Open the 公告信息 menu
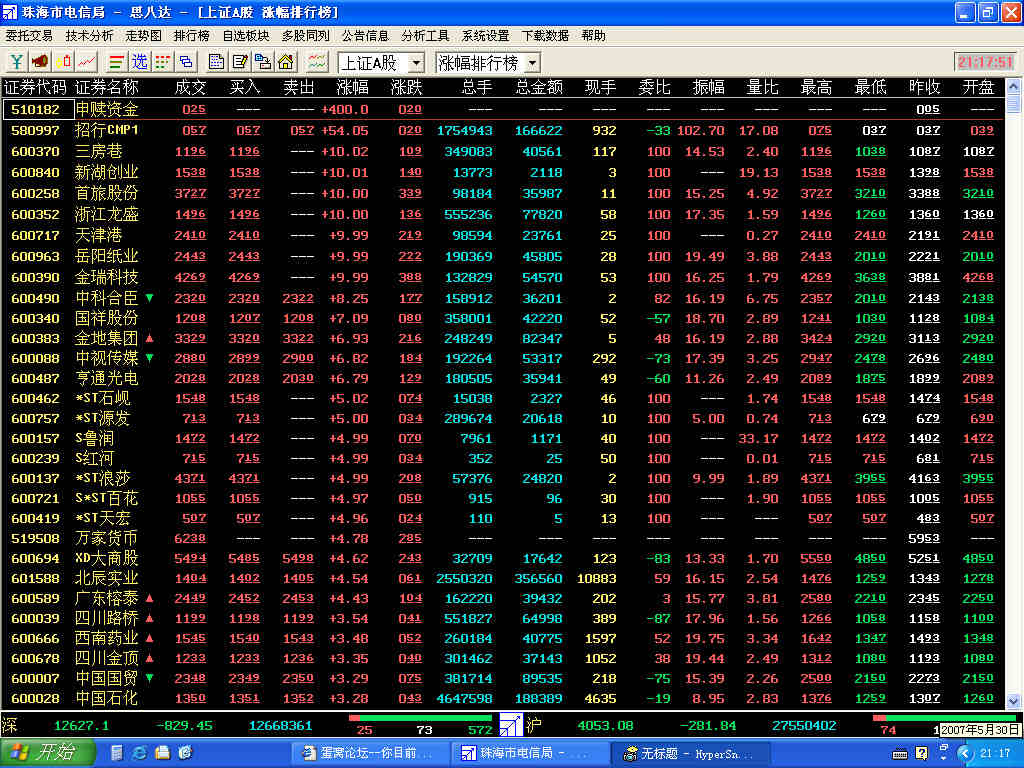The height and width of the screenshot is (768, 1024). point(365,35)
